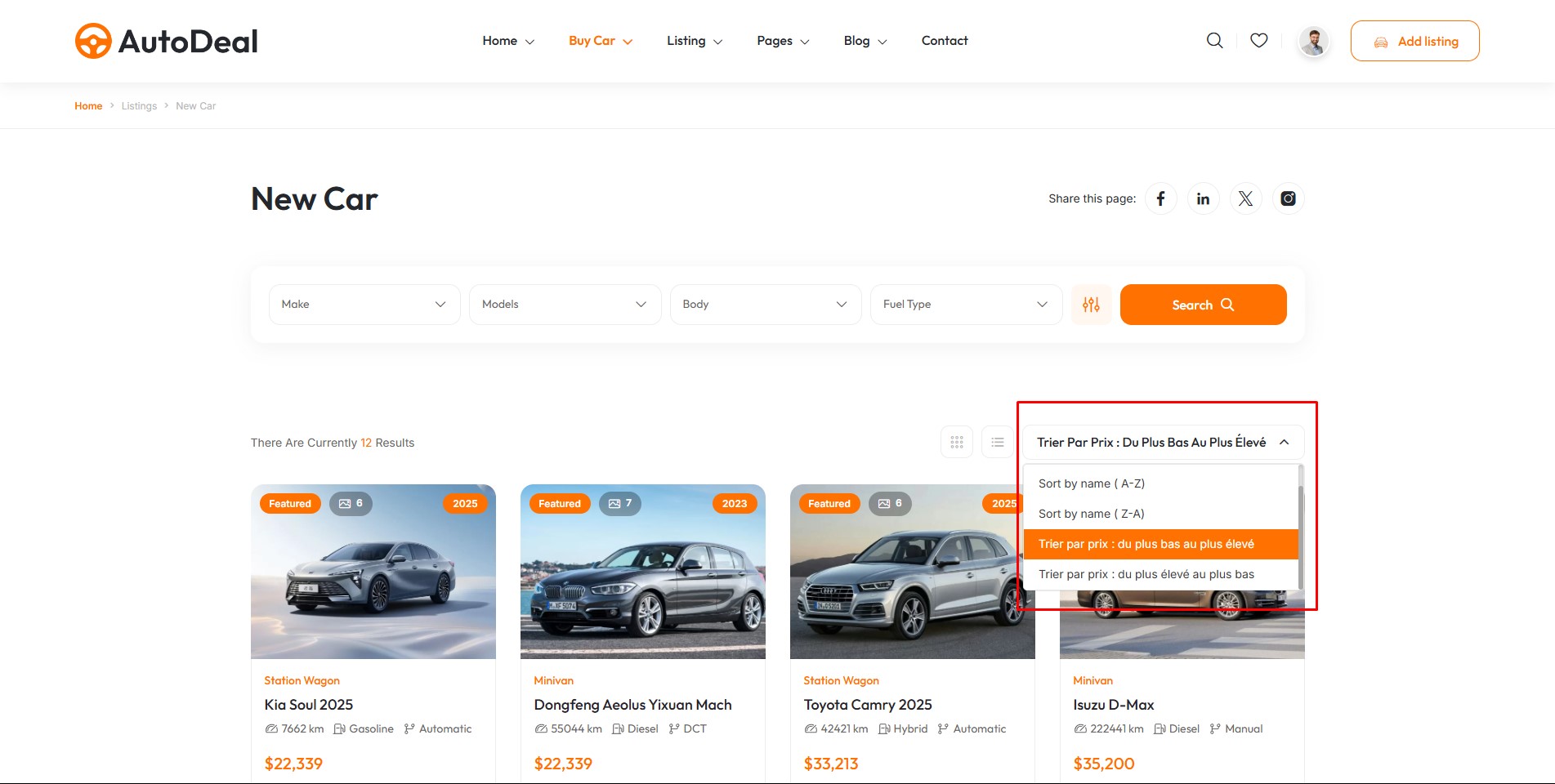
Task: Click 'Hybrid' fuel label on Toyota Camry
Action: pyautogui.click(x=904, y=728)
